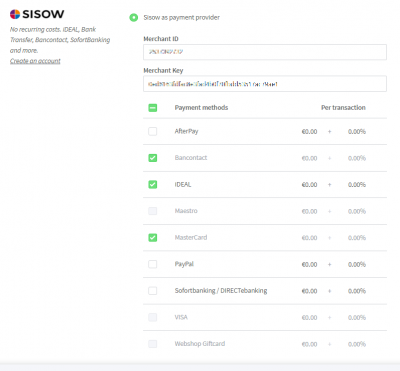The height and width of the screenshot is (371, 400).
Task: Click the Sofortbanking €0.00 fixed fee
Action: (x=309, y=291)
